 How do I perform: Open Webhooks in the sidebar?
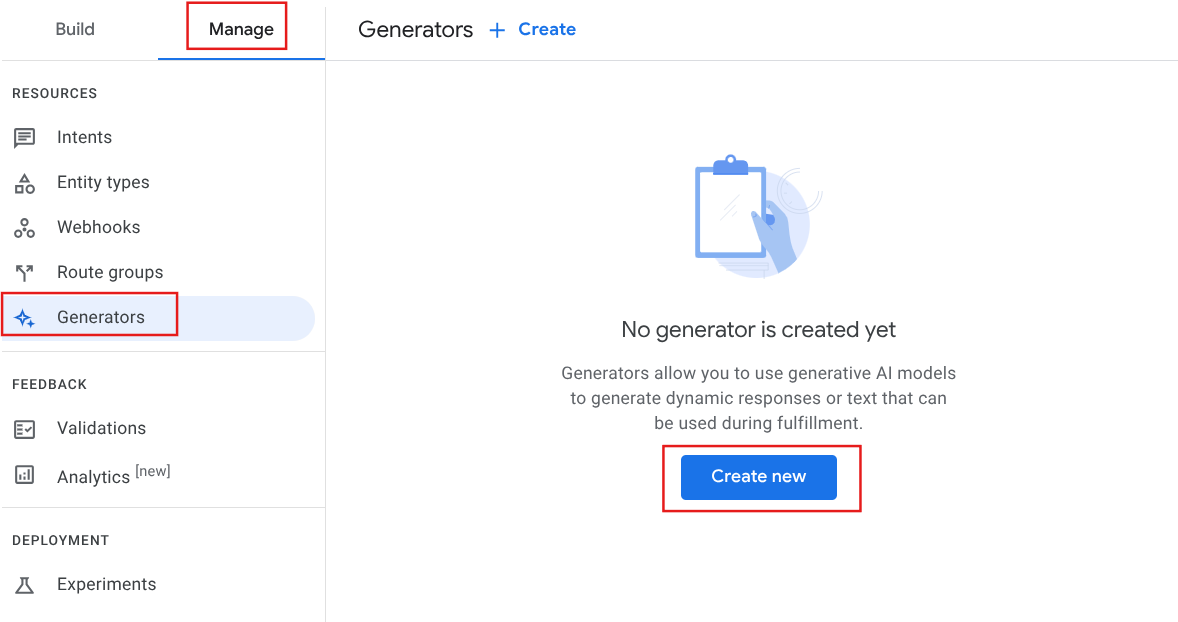pos(98,227)
